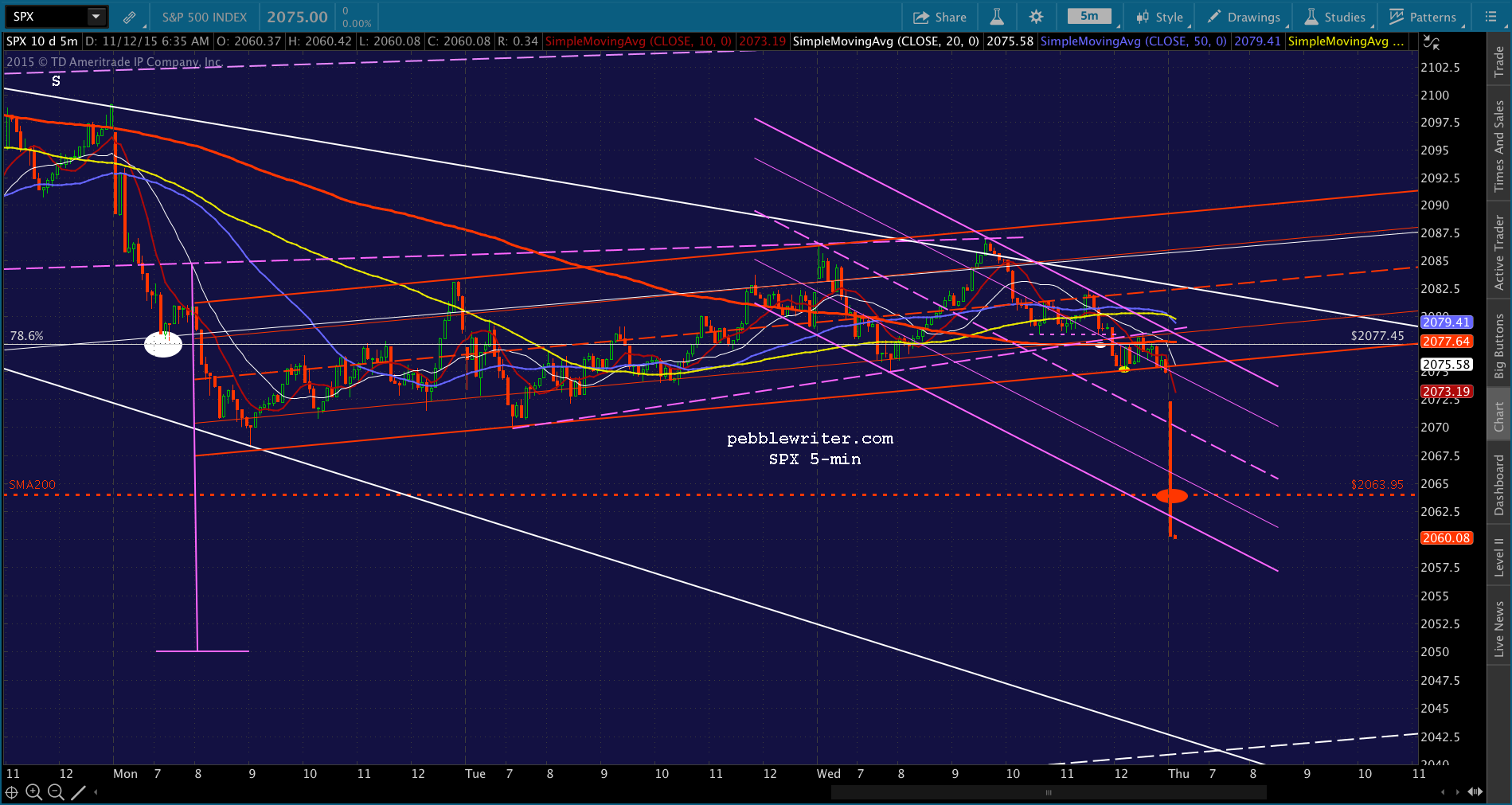Click the $2077.45 price level label
The image size is (1512, 805).
coord(1377,336)
